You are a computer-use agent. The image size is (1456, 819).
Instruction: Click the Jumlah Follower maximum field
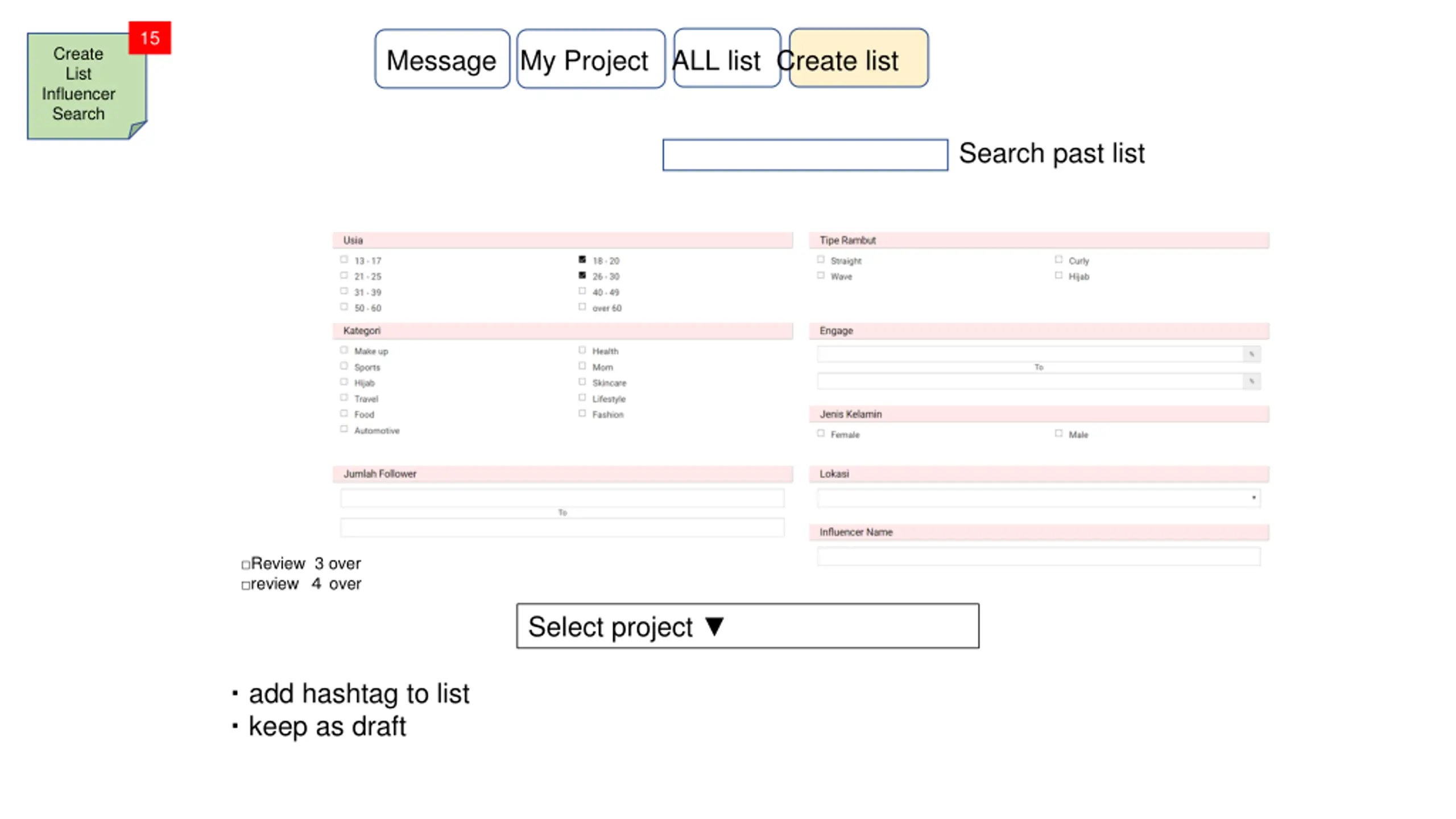(562, 527)
